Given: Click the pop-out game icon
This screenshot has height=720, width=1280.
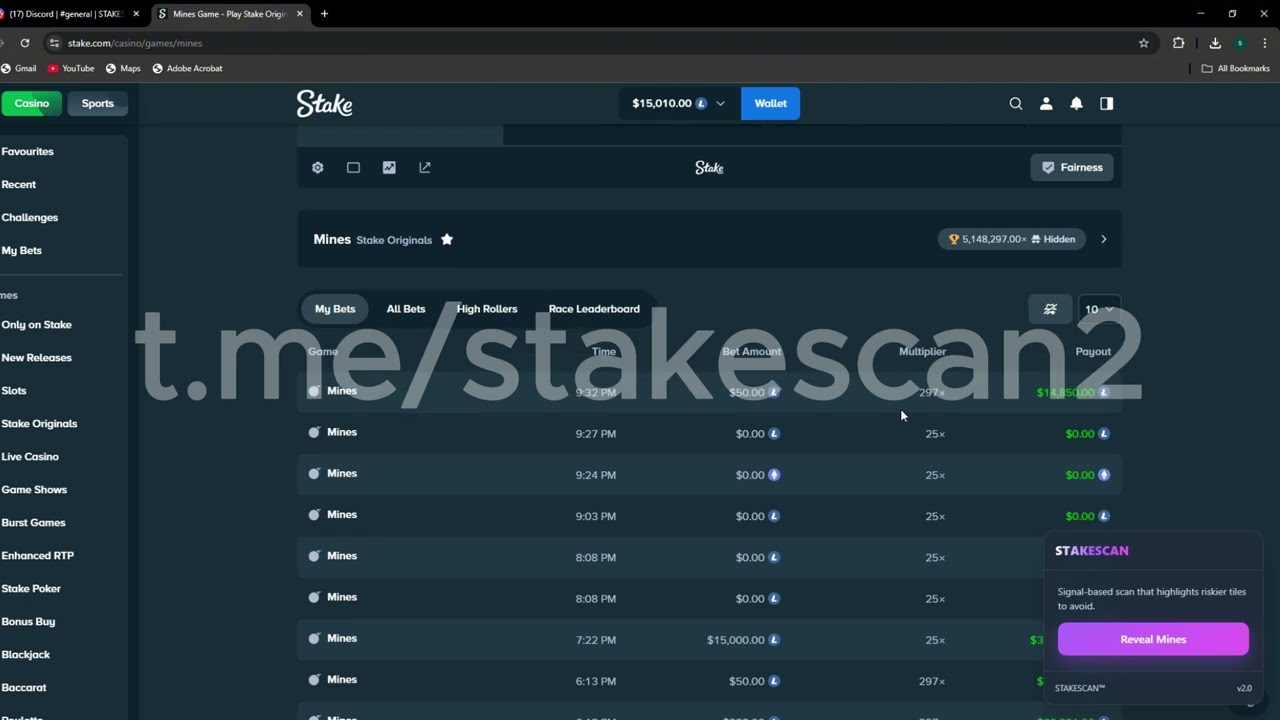Looking at the screenshot, I should 425,168.
